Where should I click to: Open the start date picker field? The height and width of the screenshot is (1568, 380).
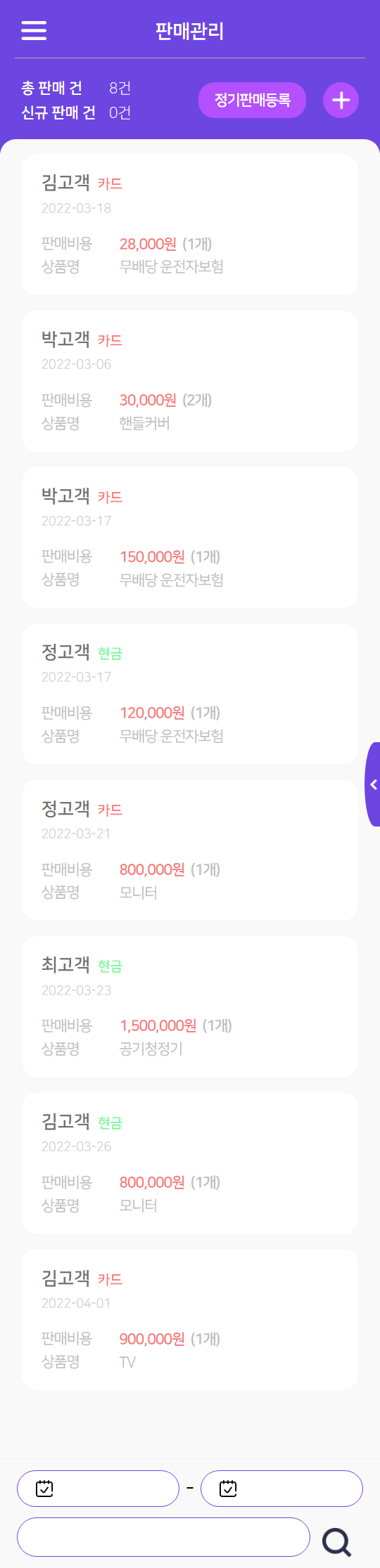tap(99, 1488)
